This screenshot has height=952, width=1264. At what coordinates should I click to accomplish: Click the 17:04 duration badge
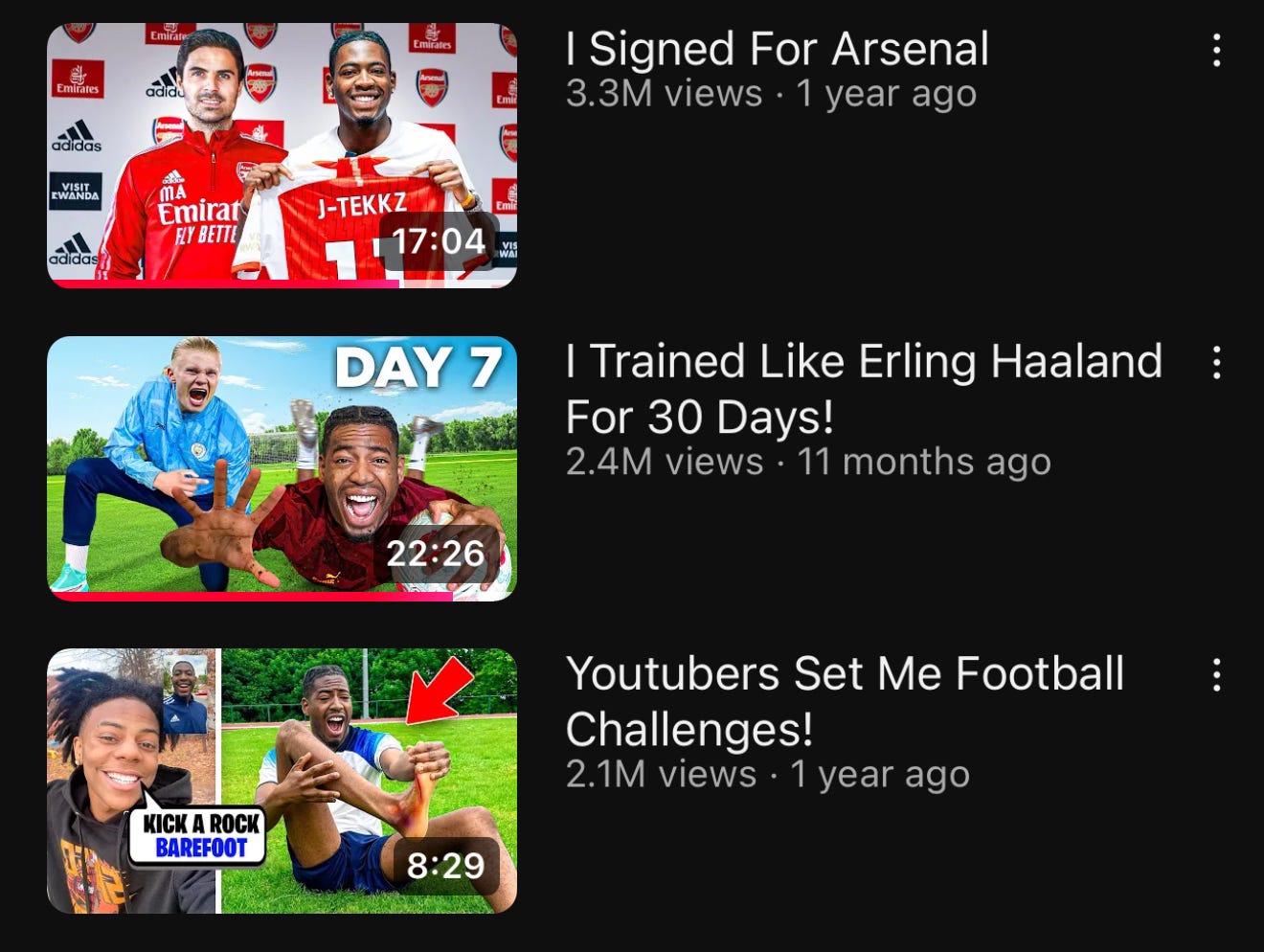click(x=439, y=240)
